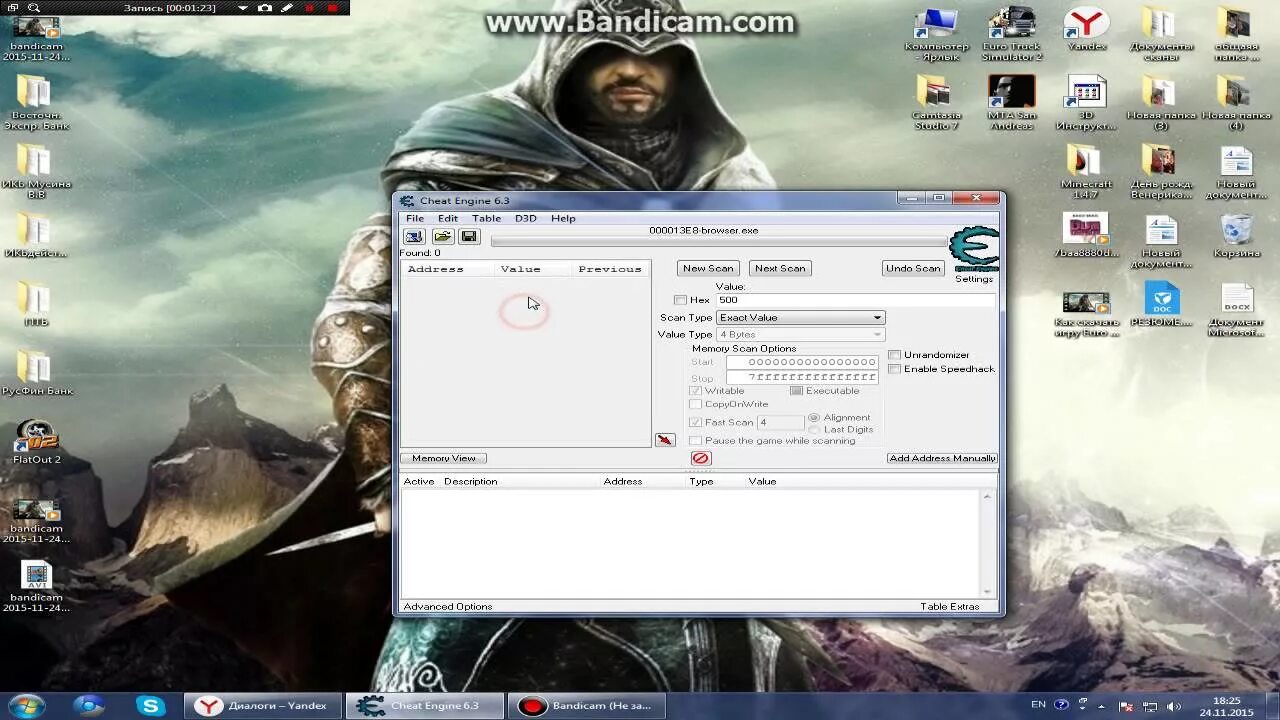Select Euro Truck Simulator 2 desktop icon

1011,34
